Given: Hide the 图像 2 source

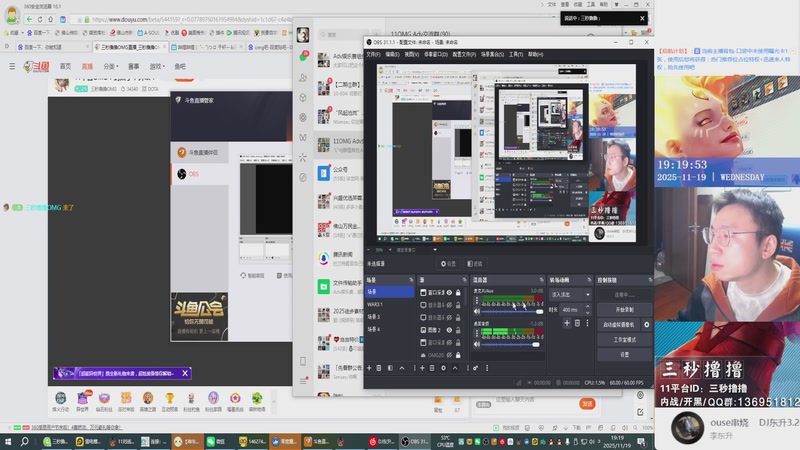Looking at the screenshot, I should pos(449,330).
